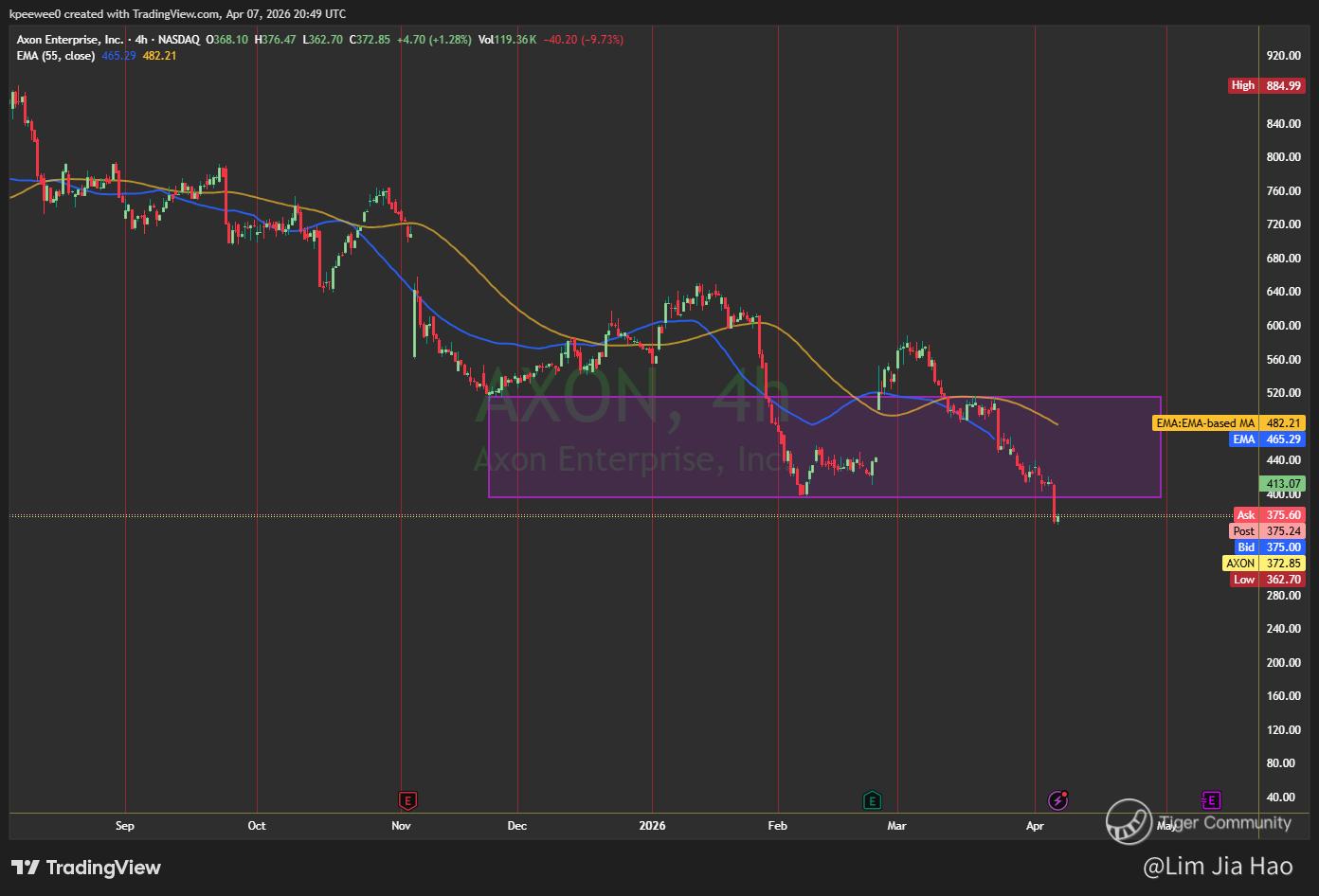Viewport: 1319px width, 896px height.
Task: Click the 'Low 362.70' price label
Action: click(x=1268, y=580)
